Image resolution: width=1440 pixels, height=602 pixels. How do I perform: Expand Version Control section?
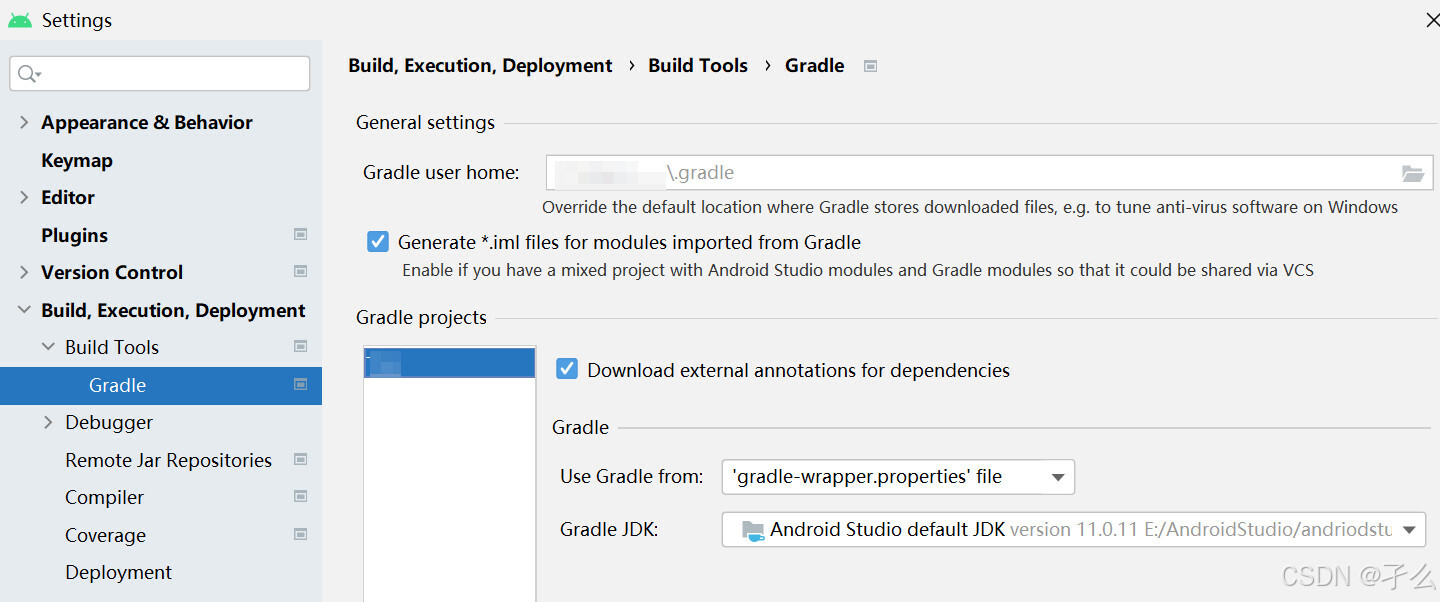(x=24, y=272)
